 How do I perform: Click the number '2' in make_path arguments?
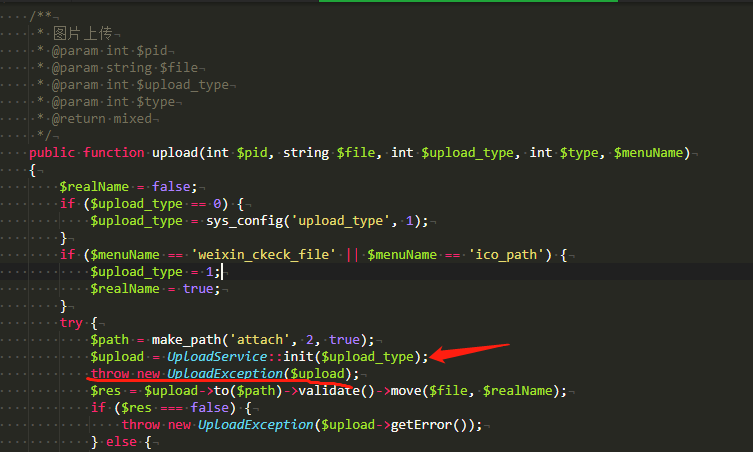[310, 340]
